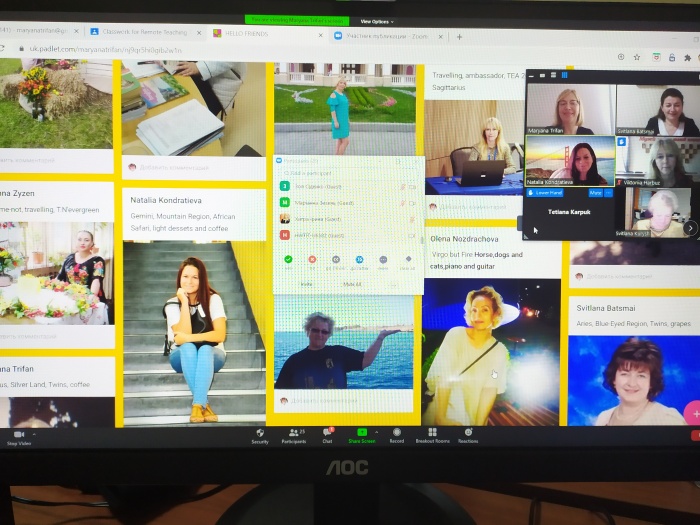Open Breakout Rooms icon

(x=431, y=433)
